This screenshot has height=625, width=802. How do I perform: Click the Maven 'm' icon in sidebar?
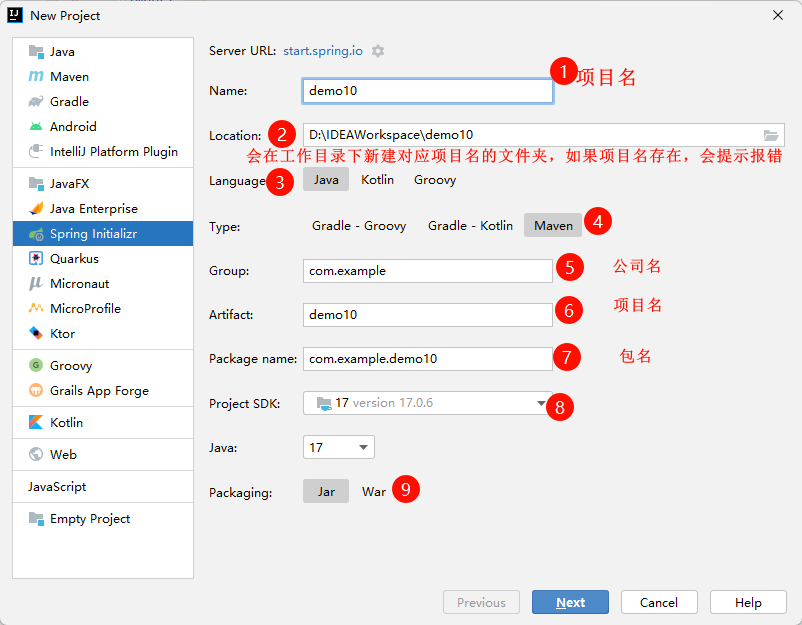36,76
